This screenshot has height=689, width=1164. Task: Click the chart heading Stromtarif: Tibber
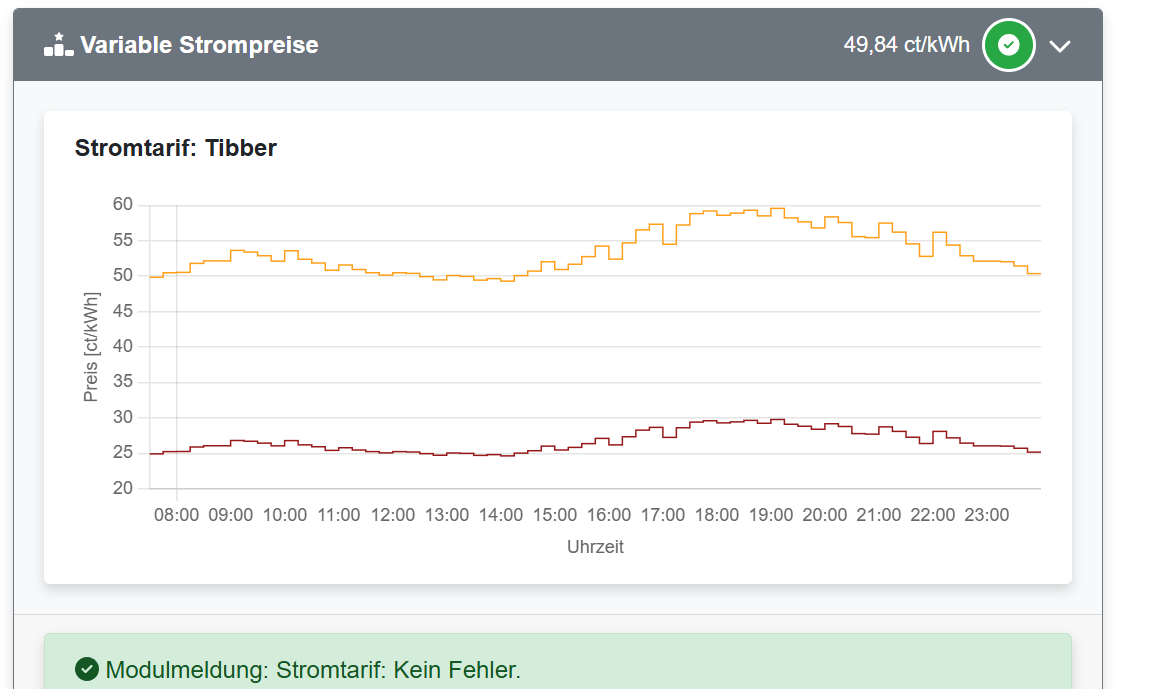(x=175, y=147)
